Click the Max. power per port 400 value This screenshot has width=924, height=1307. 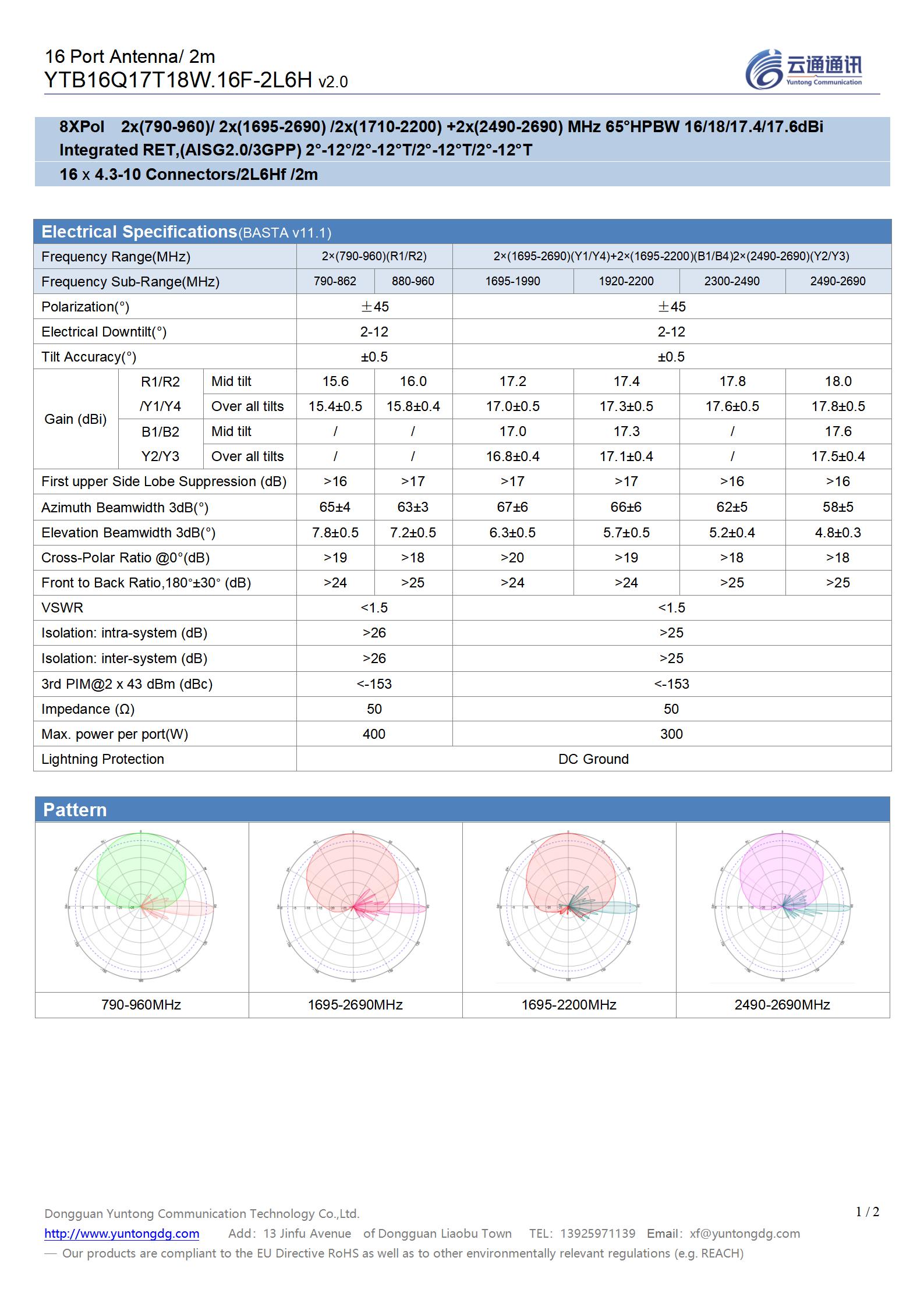374,734
